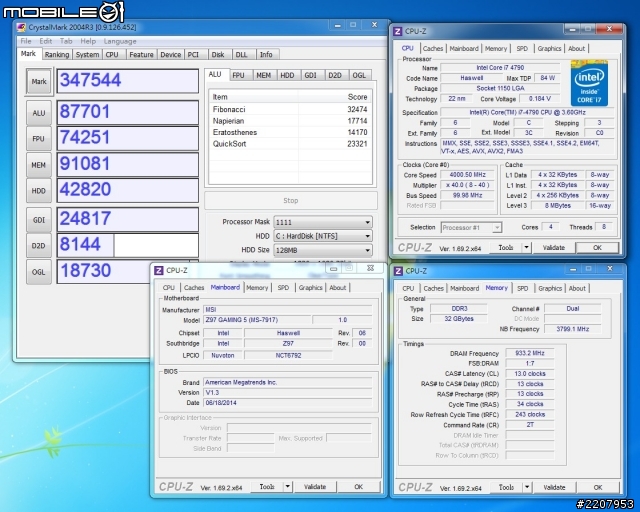Show the D2D results sub-tab
The height and width of the screenshot is (512, 640).
(x=335, y=76)
